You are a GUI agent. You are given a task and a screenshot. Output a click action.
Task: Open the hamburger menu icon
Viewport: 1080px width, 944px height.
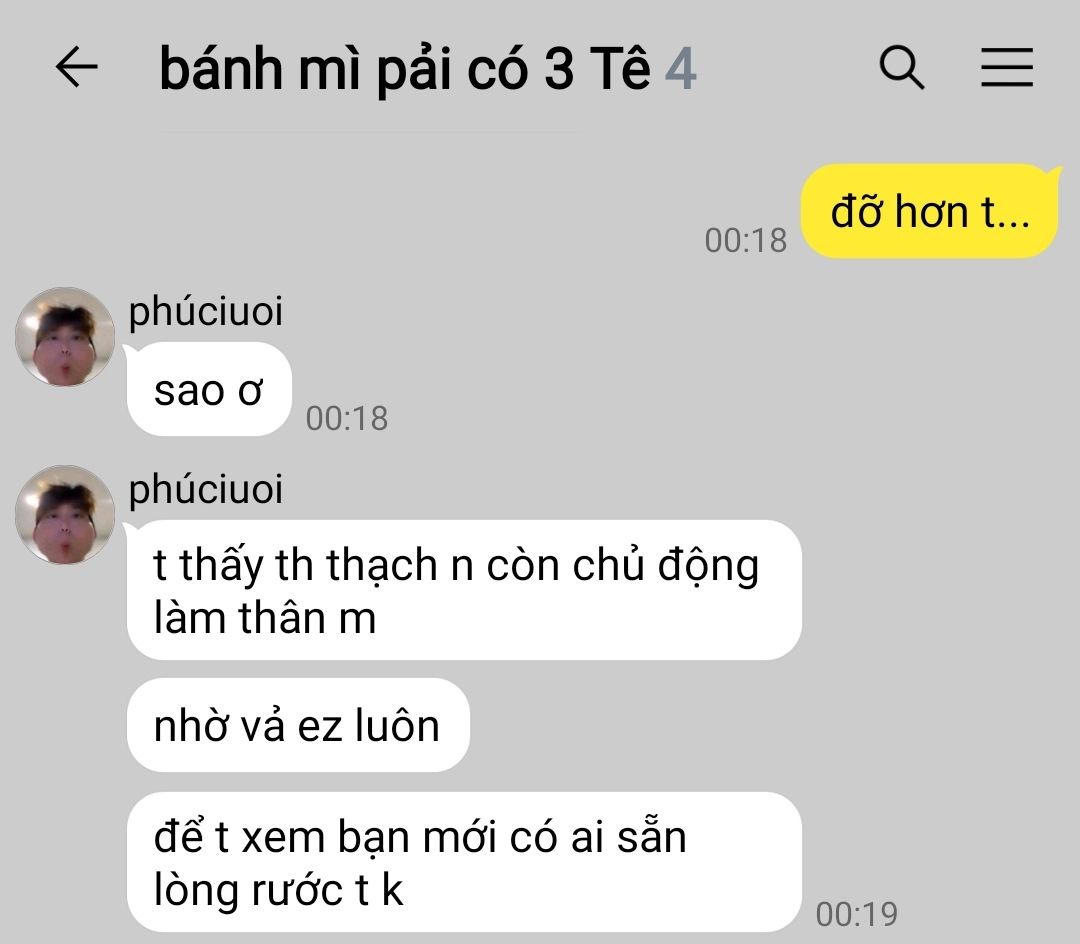(x=1007, y=67)
